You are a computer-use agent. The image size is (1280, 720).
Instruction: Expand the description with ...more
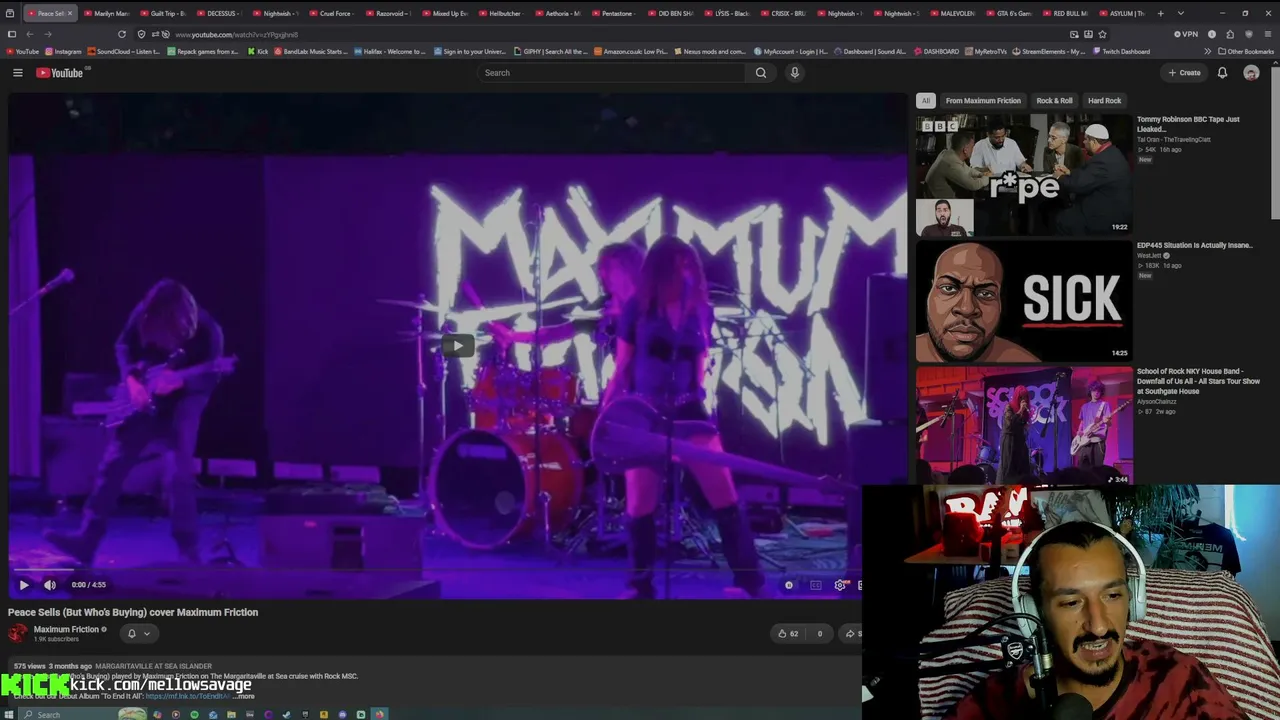point(245,696)
